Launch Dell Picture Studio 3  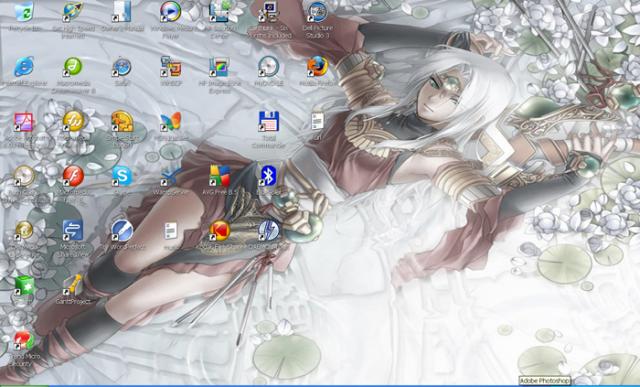317,11
